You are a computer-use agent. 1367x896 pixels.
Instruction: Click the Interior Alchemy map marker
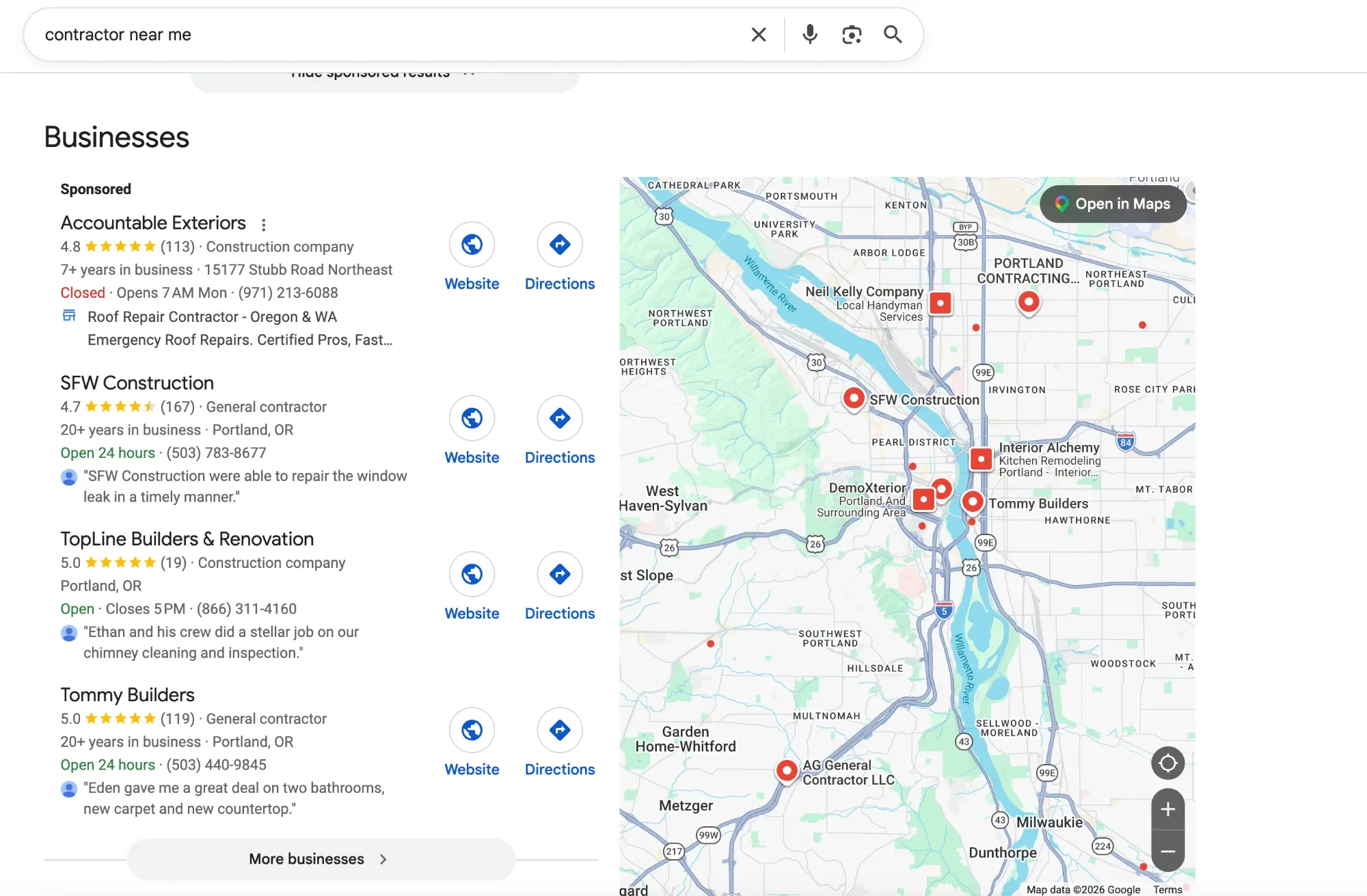[x=981, y=459]
